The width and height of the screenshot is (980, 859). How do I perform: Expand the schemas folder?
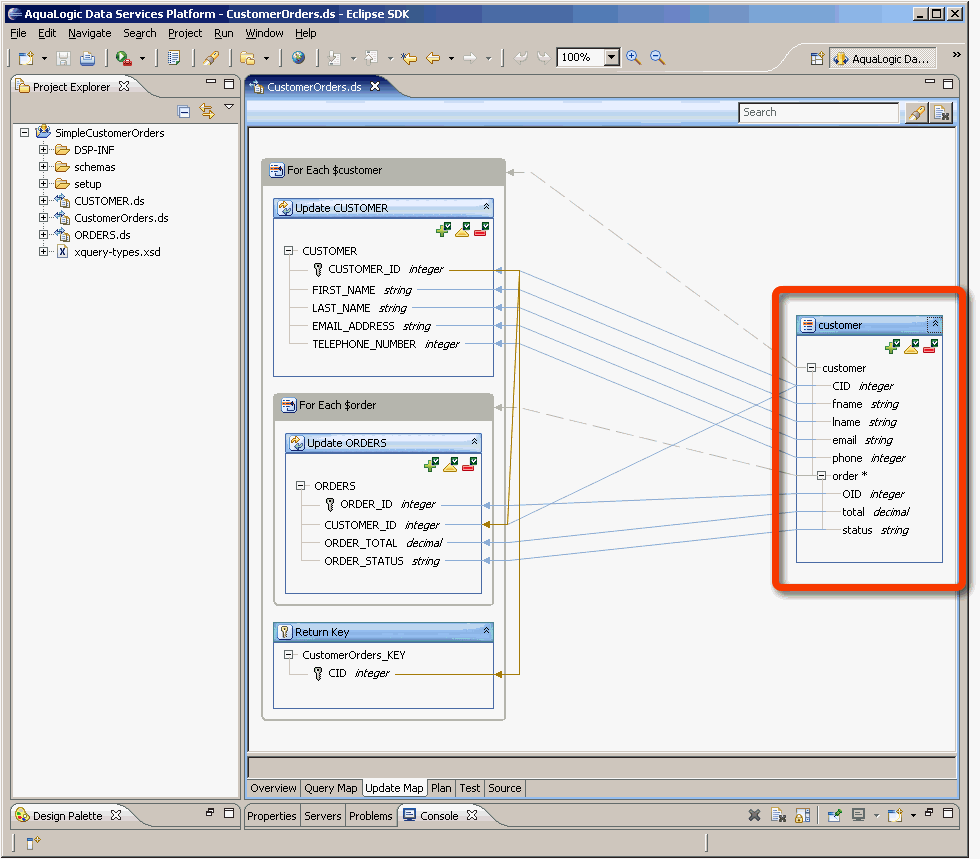(x=43, y=166)
